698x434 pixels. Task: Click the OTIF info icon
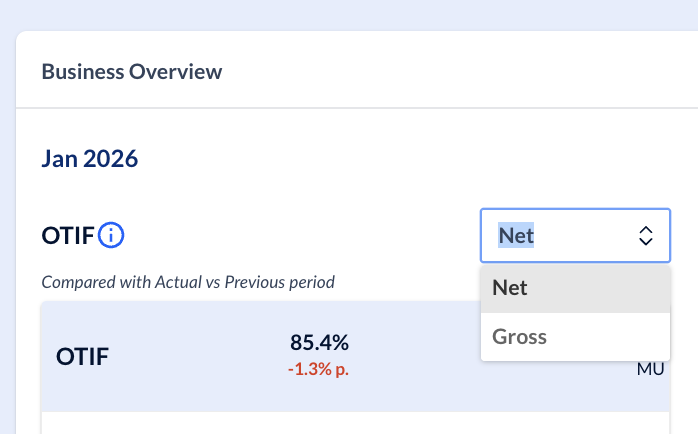112,236
